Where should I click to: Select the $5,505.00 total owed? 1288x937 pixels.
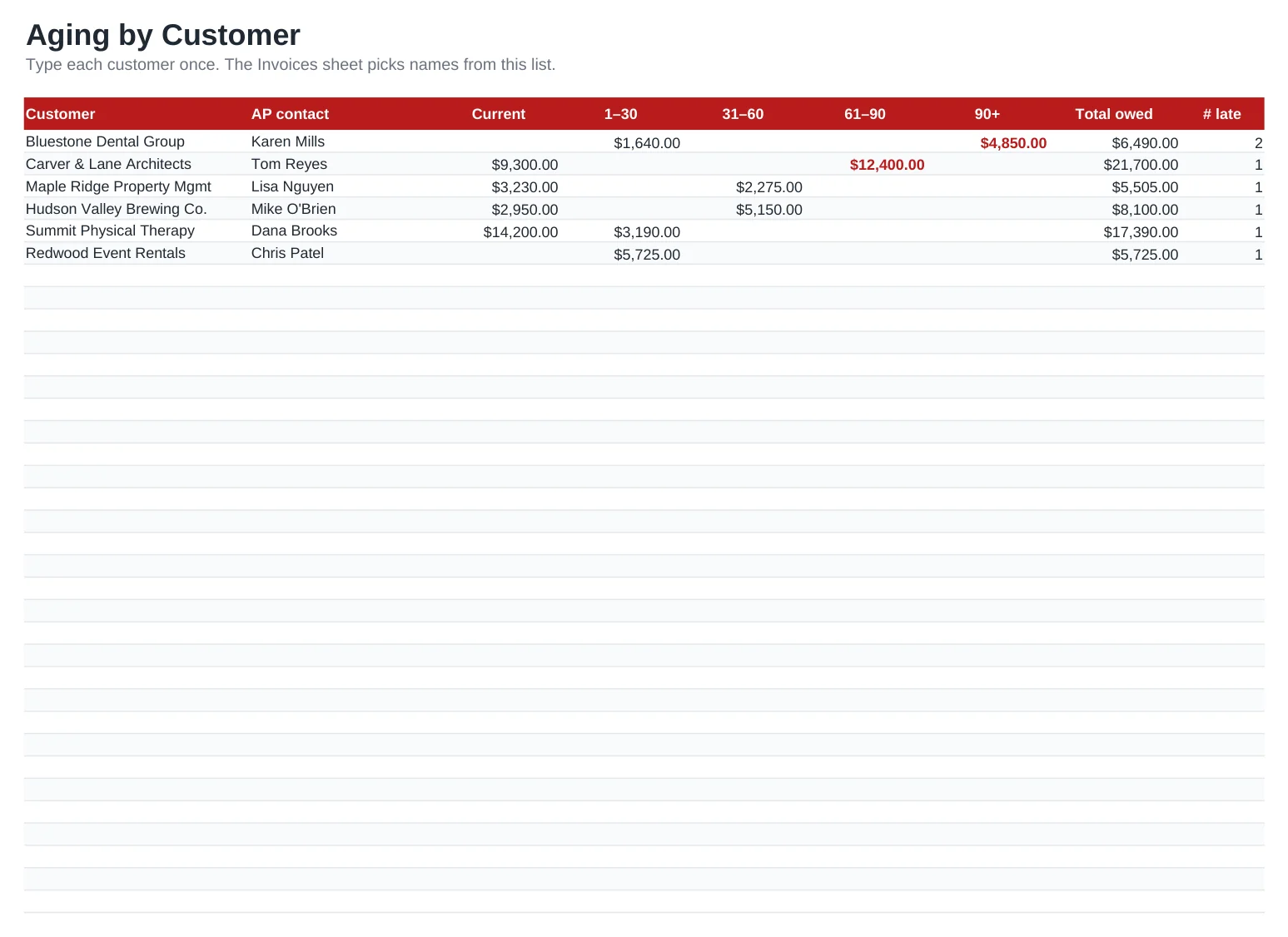[x=1145, y=187]
